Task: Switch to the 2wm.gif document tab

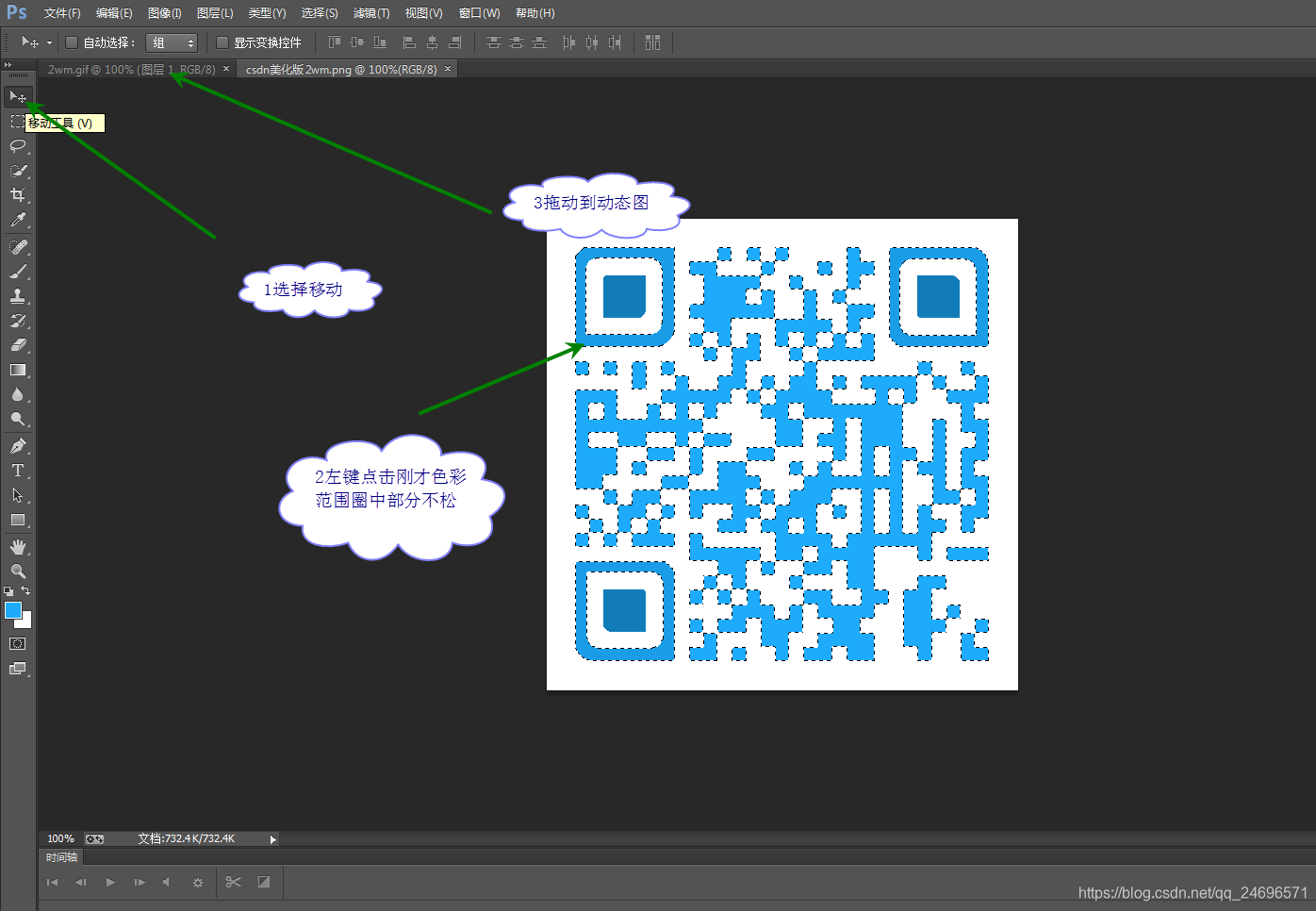Action: click(x=131, y=69)
